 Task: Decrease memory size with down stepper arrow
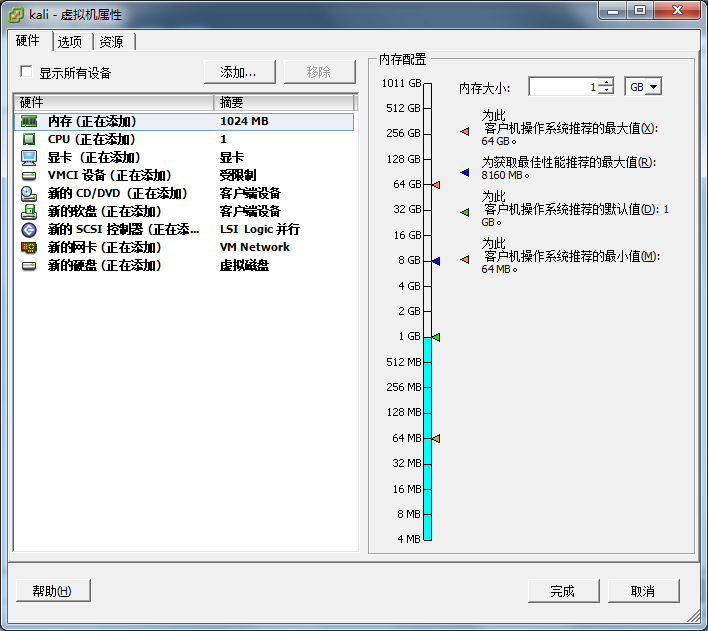coord(607,90)
